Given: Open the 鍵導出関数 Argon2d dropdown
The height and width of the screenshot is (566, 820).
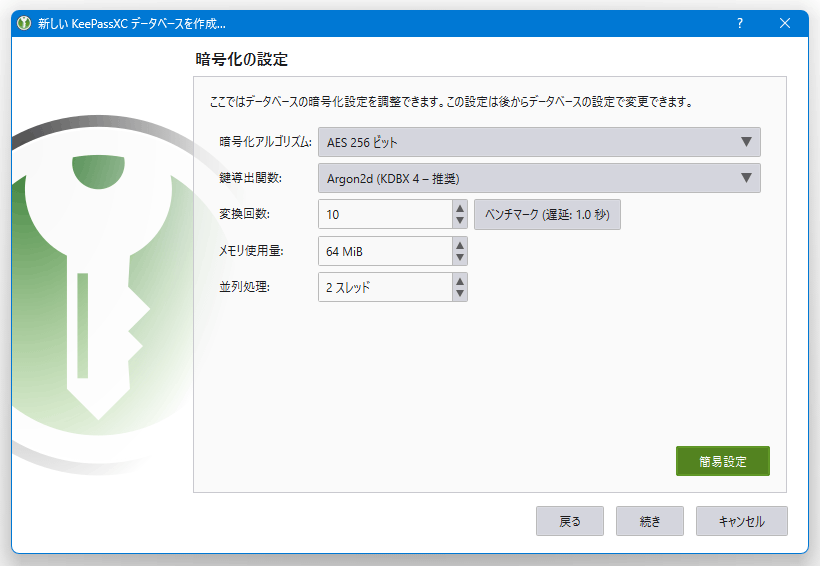Looking at the screenshot, I should coord(539,178).
